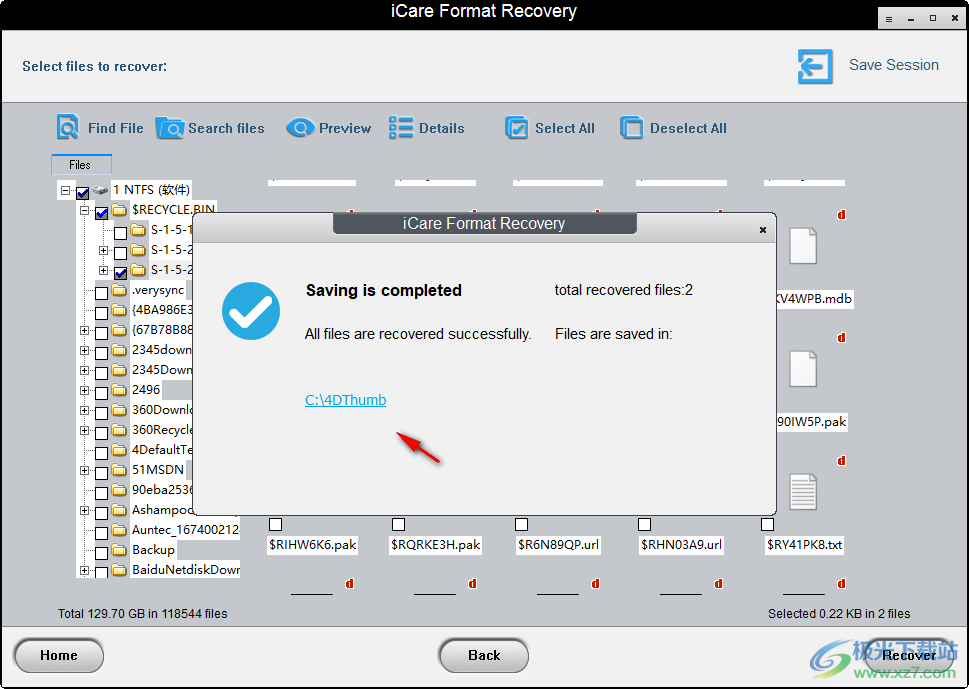This screenshot has width=969, height=689.
Task: Close the Saving is completed dialog
Action: [763, 230]
